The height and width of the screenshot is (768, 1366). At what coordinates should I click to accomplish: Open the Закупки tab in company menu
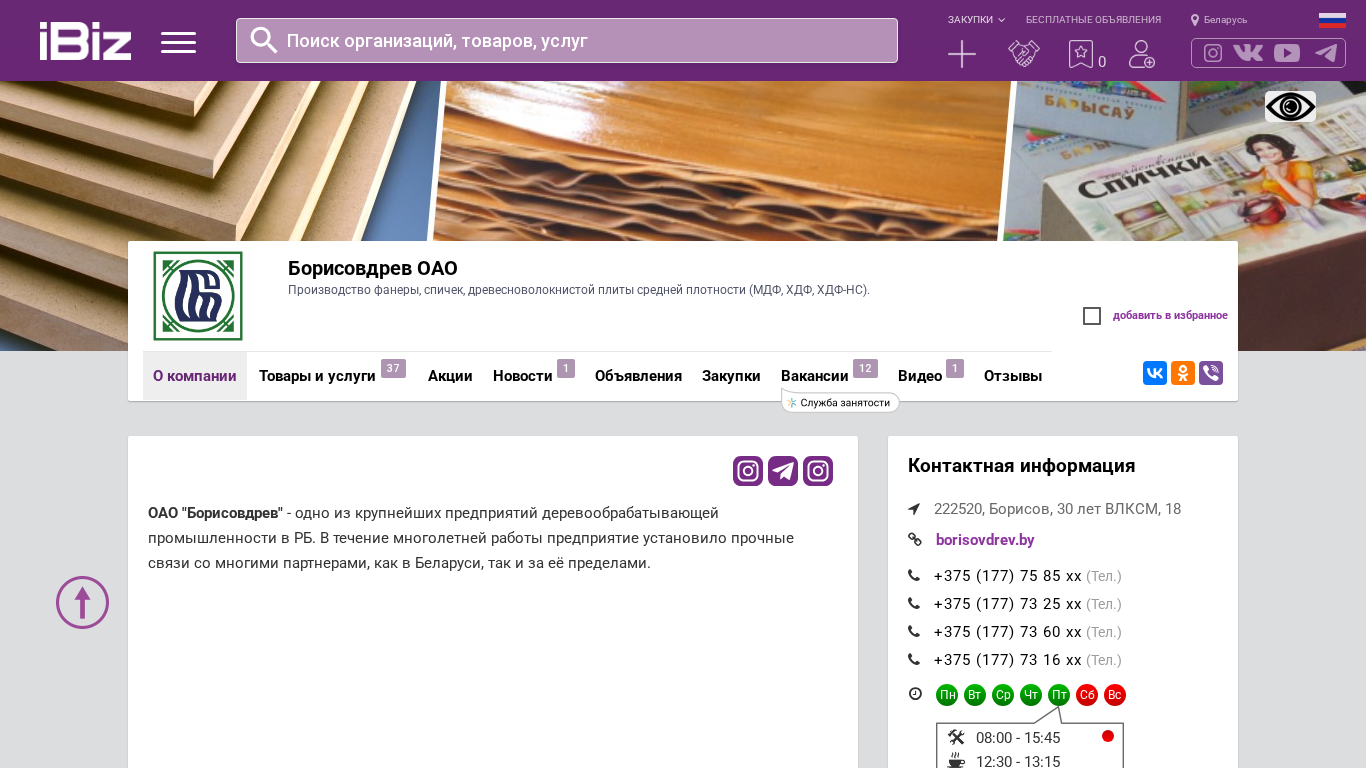[x=731, y=376]
